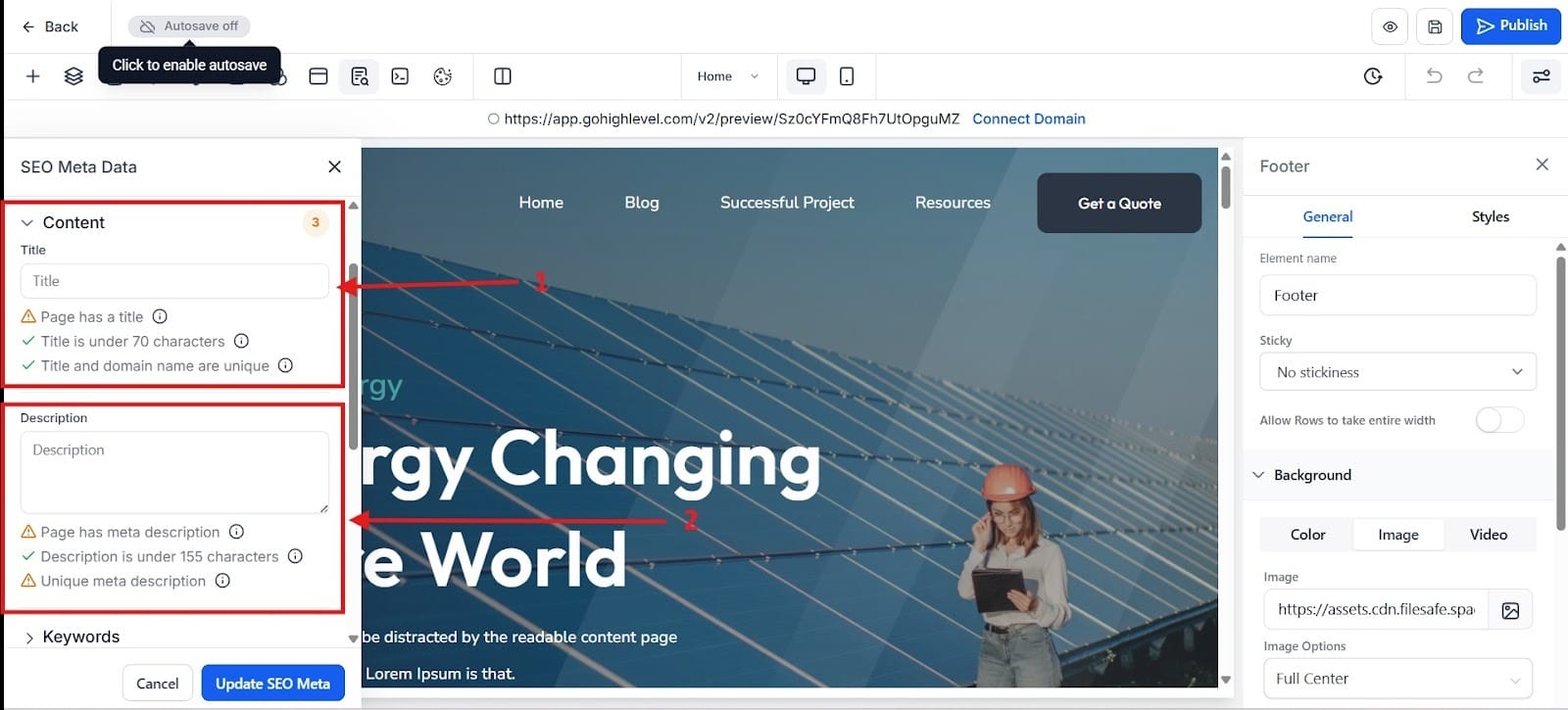
Task: Open the layers panel icon
Action: point(73,76)
